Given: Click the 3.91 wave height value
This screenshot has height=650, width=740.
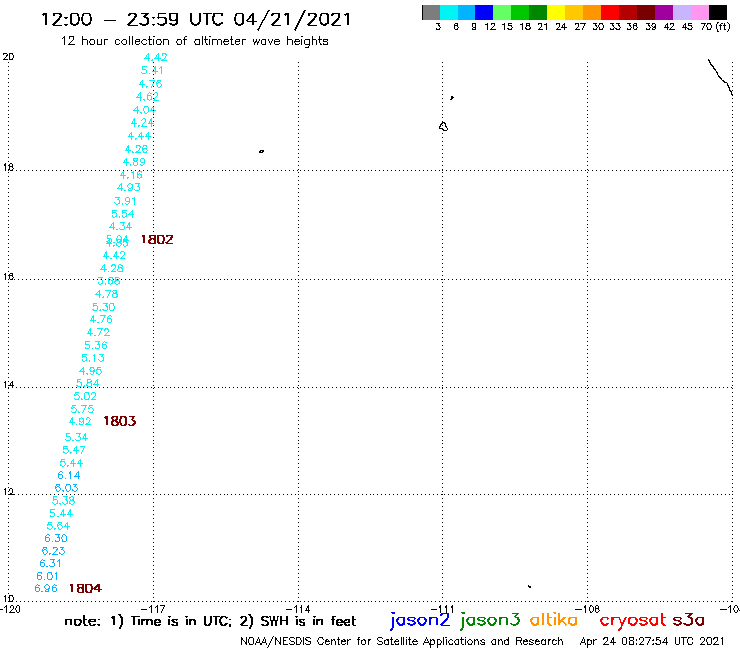Looking at the screenshot, I should [x=125, y=201].
